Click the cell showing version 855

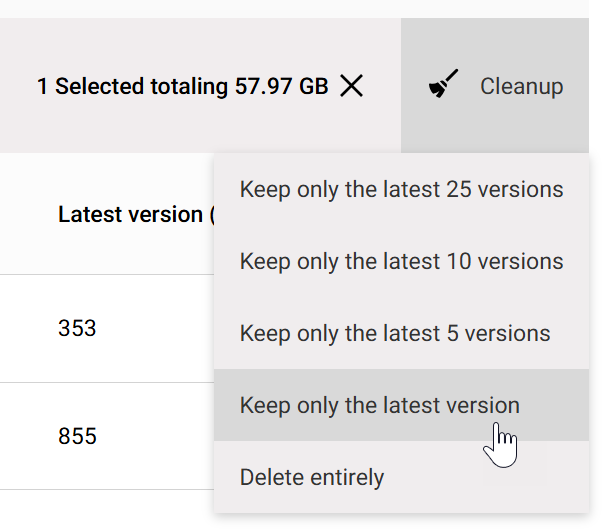77,436
